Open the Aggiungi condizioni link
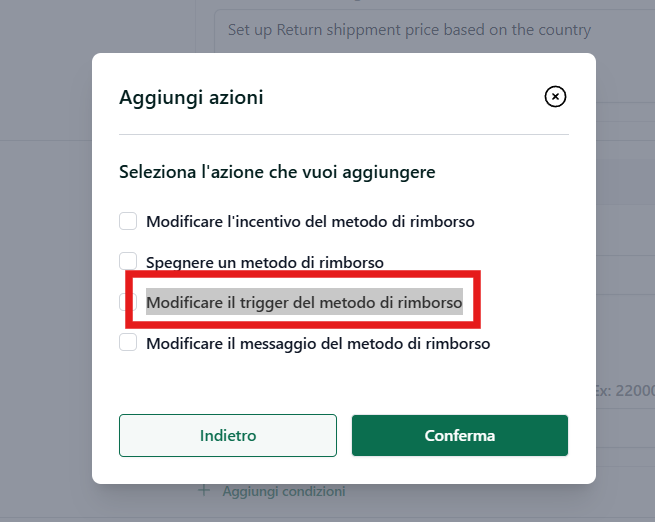The image size is (655, 522). click(x=284, y=491)
